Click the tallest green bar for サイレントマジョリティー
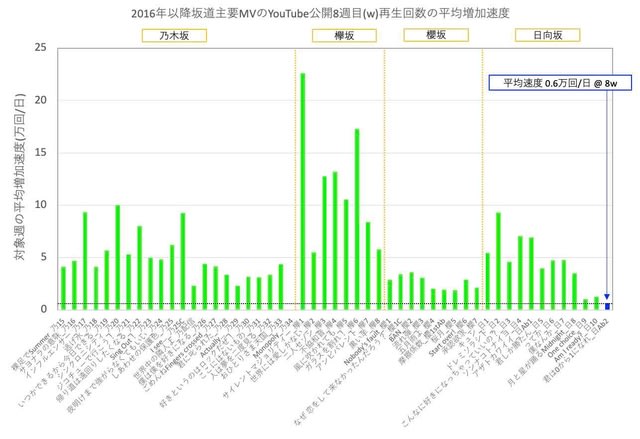Screen dimensions: 640x439 tap(302, 191)
